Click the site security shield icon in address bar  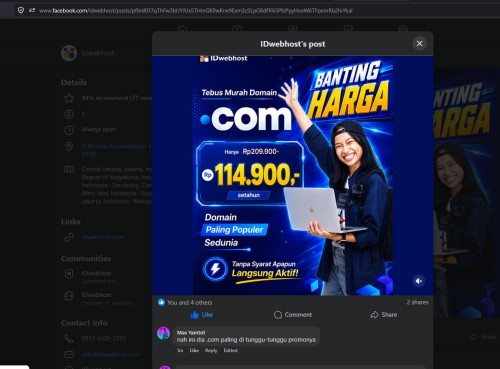tap(21, 10)
